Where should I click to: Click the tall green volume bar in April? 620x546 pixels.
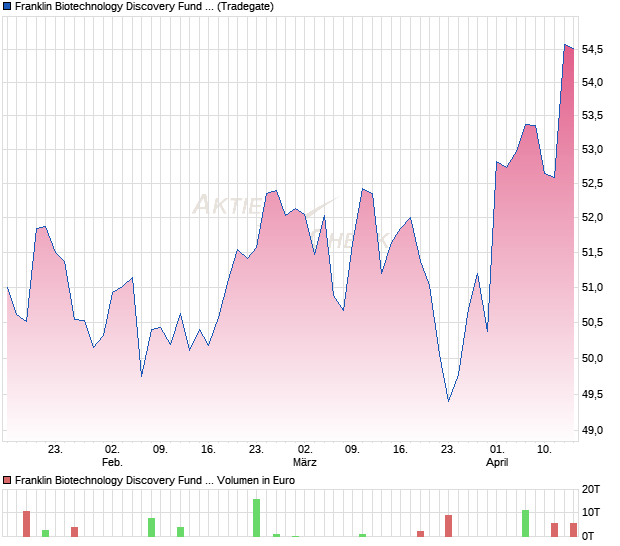(525, 523)
